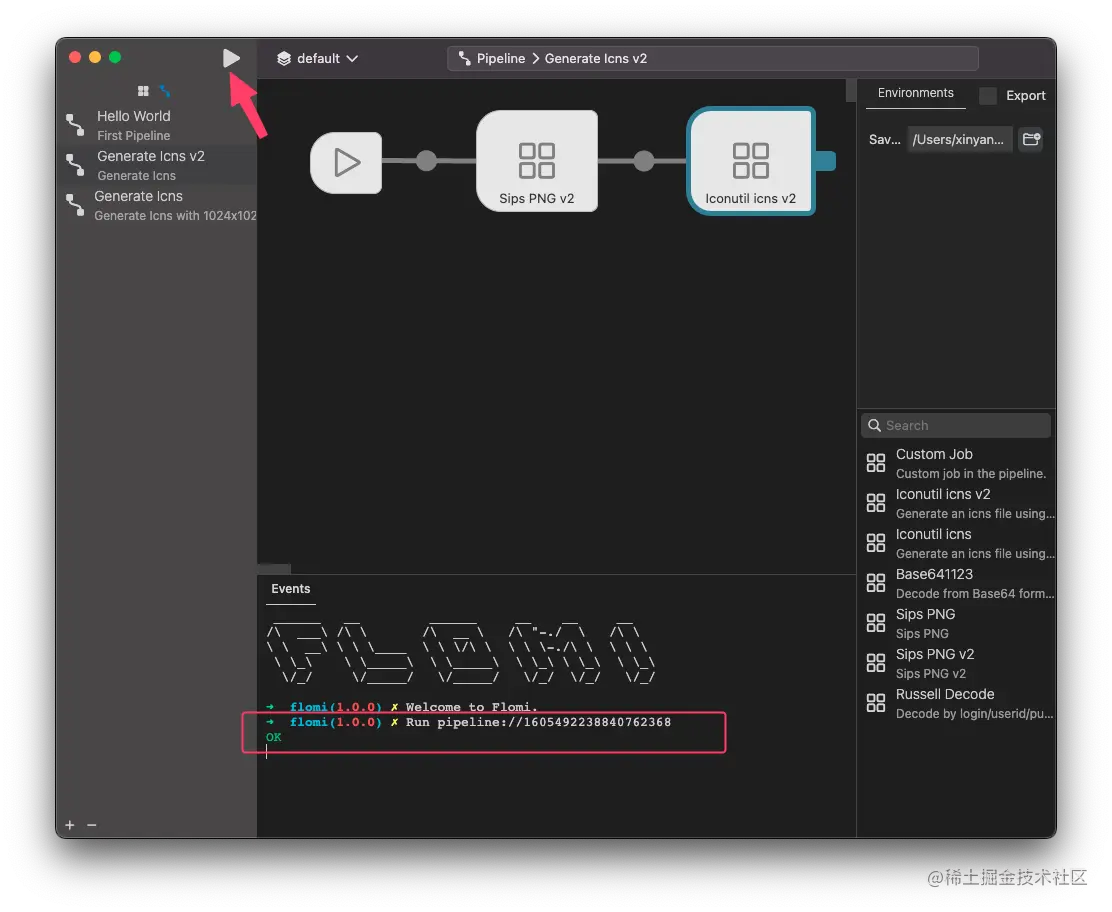
Task: Click the save path field /Users/xinyan...
Action: [960, 140]
